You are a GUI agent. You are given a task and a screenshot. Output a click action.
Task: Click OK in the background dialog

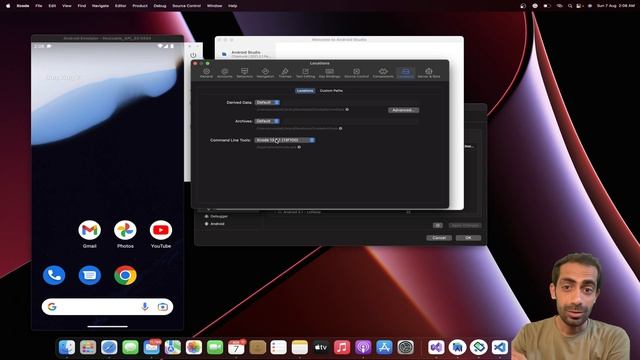[468, 238]
